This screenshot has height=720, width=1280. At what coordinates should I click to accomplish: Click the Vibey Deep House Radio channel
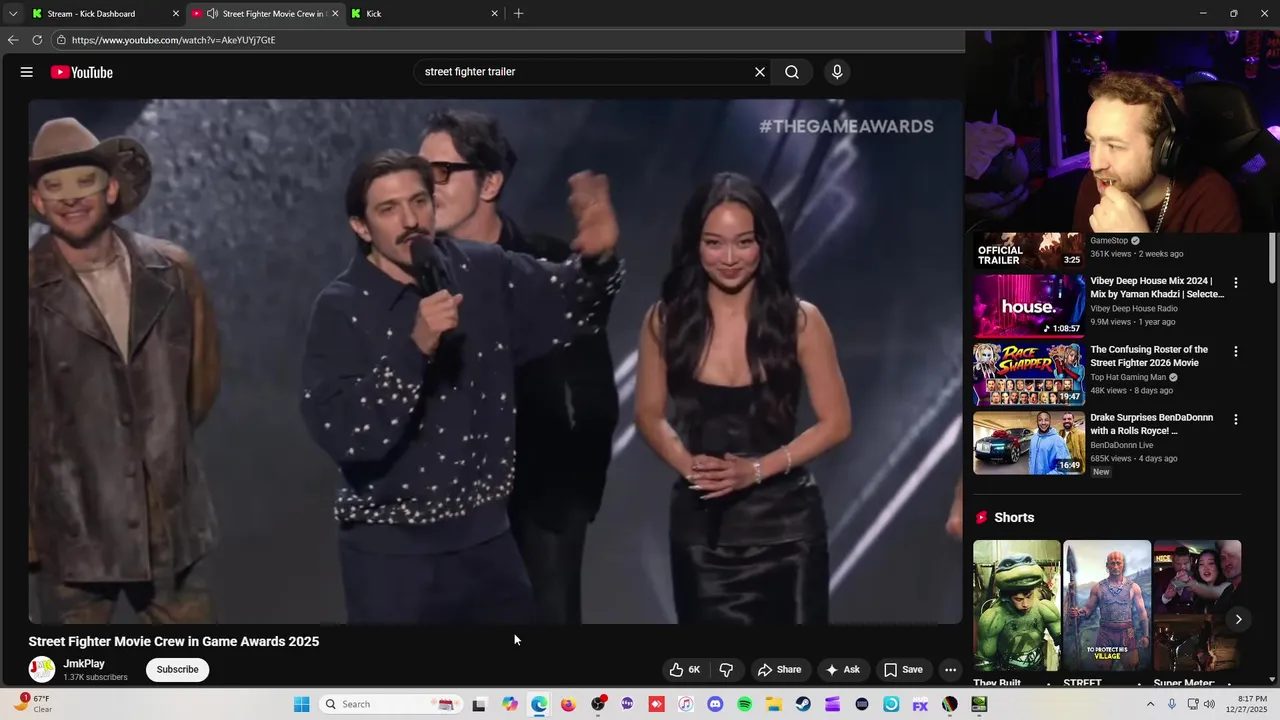1134,309
